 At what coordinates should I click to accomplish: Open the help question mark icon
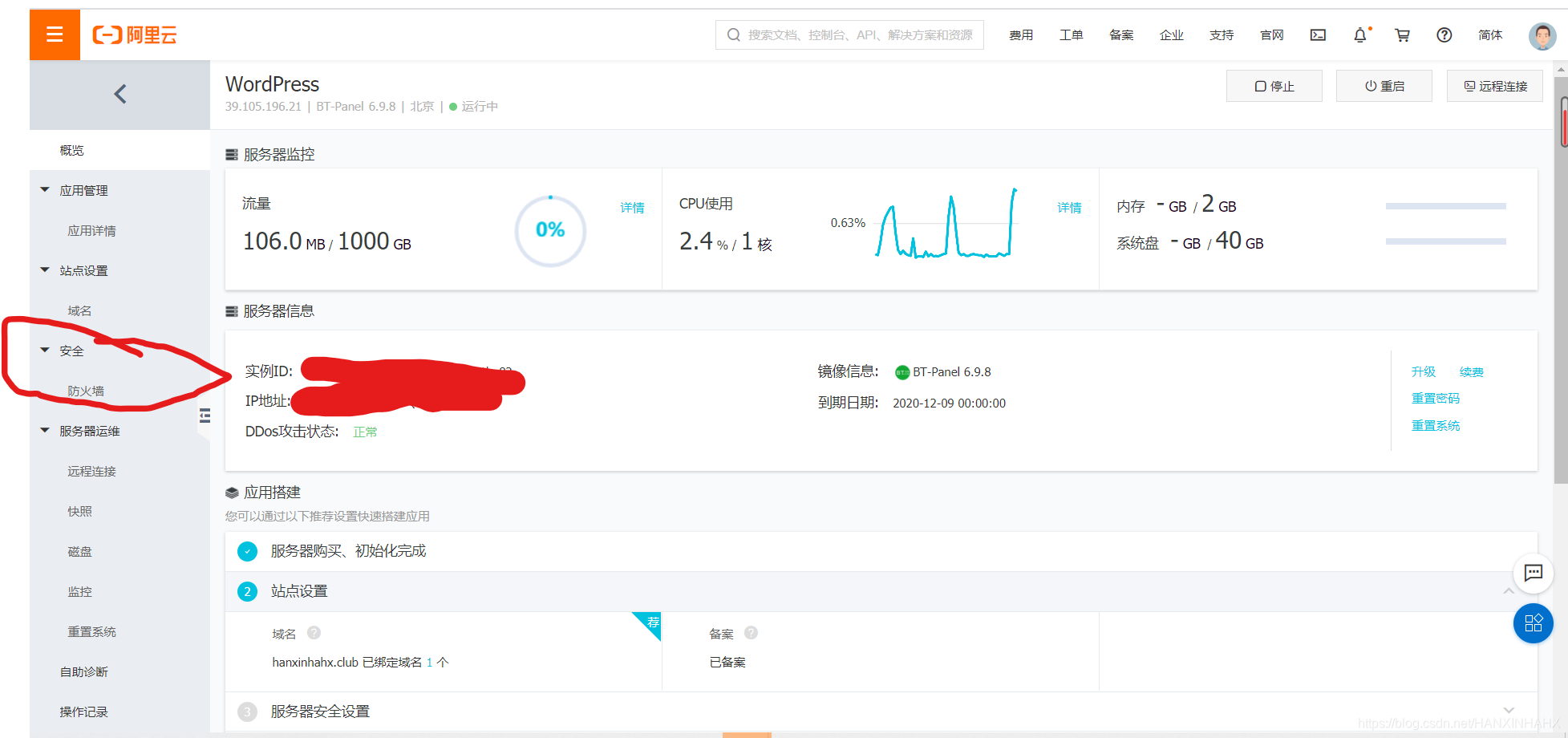point(1444,34)
